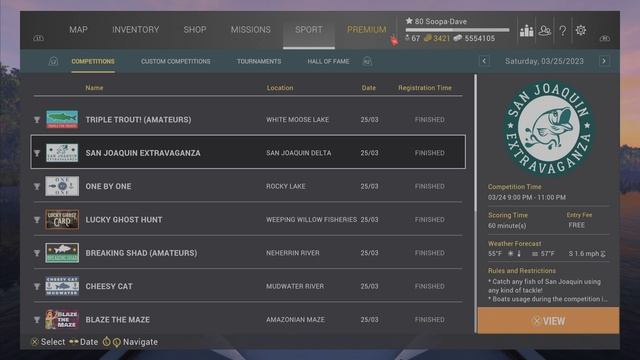Click the Blaze The Maze thumbnail
This screenshot has width=640, height=360.
pos(62,320)
